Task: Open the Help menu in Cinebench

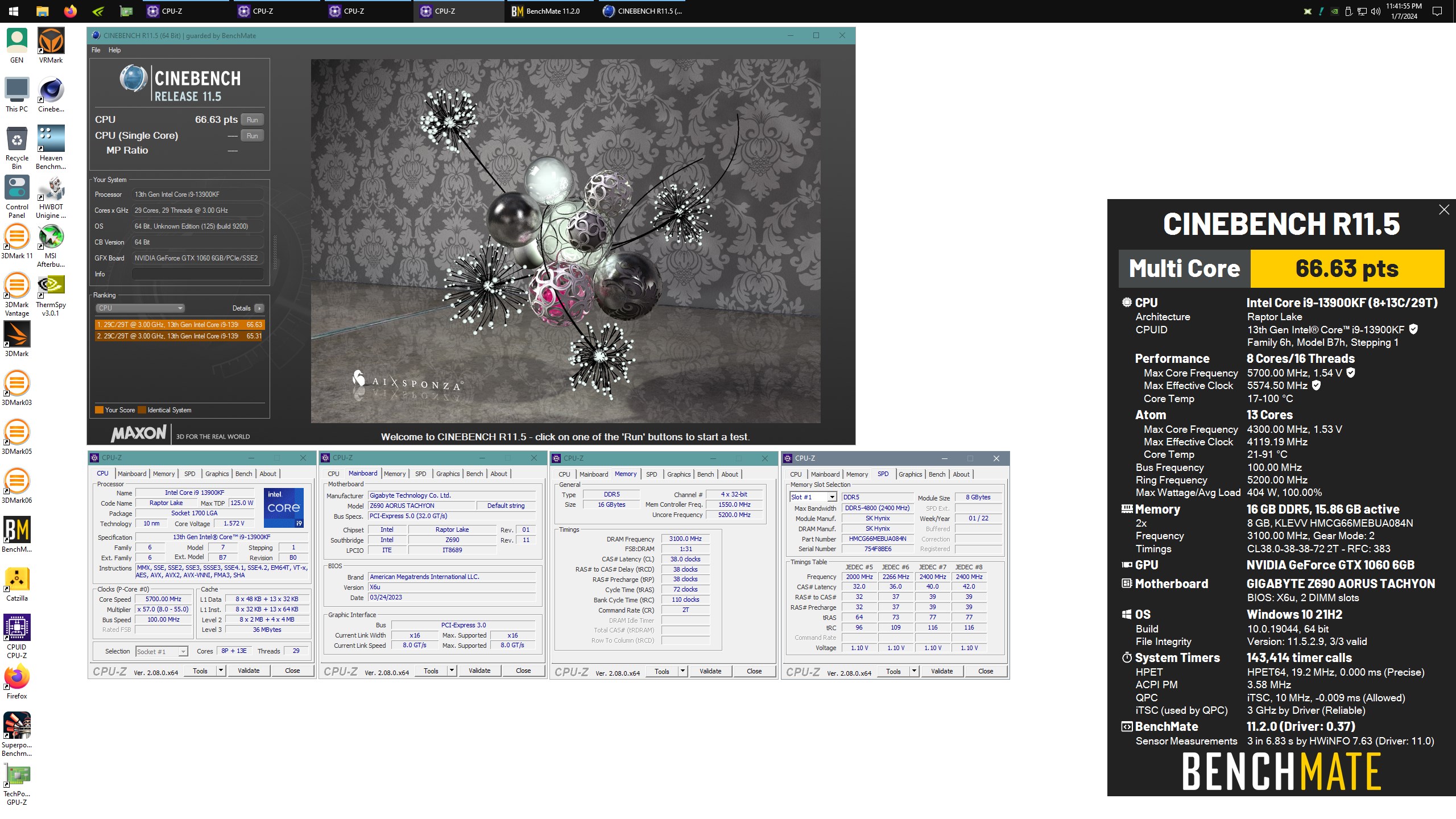Action: coord(114,50)
